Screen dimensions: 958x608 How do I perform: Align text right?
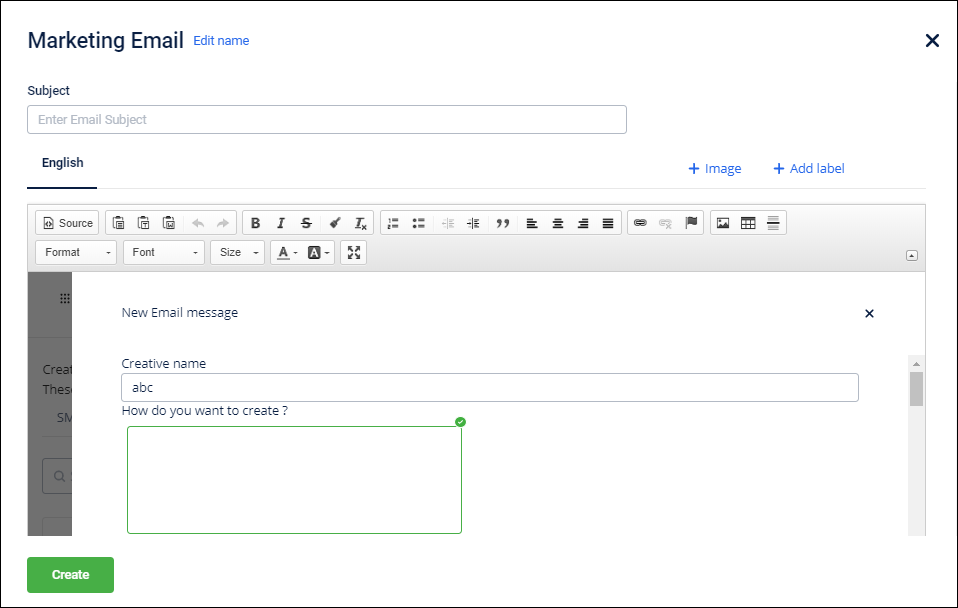pyautogui.click(x=583, y=223)
